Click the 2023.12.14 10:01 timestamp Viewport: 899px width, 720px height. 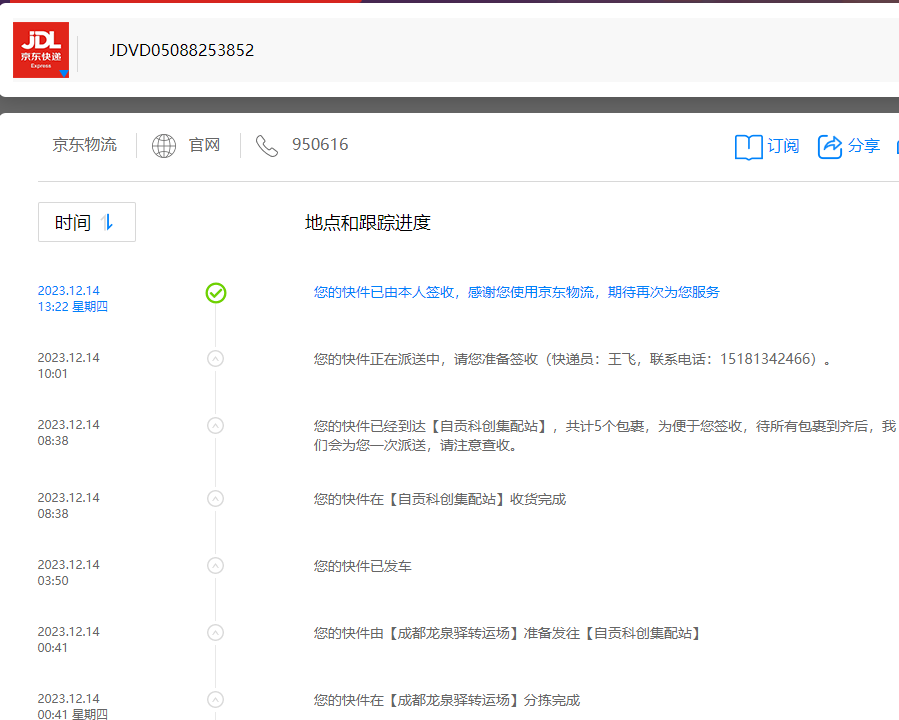click(69, 366)
